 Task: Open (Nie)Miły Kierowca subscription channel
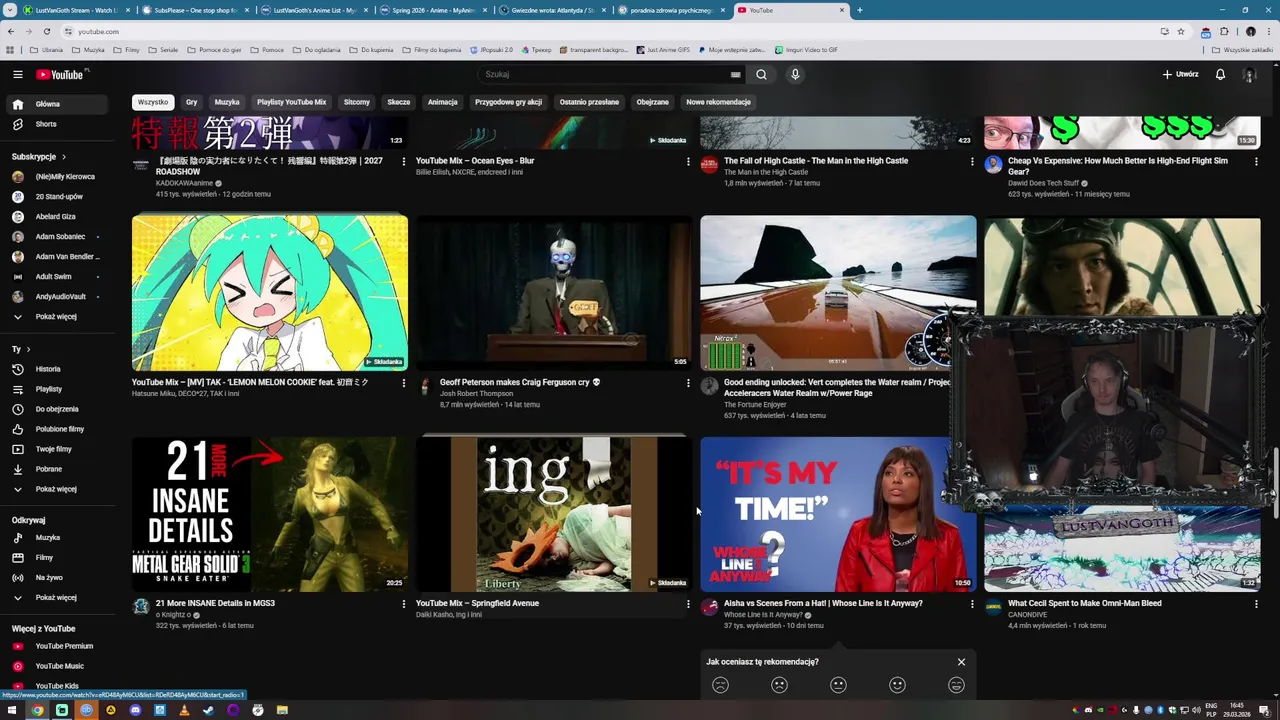click(58, 177)
